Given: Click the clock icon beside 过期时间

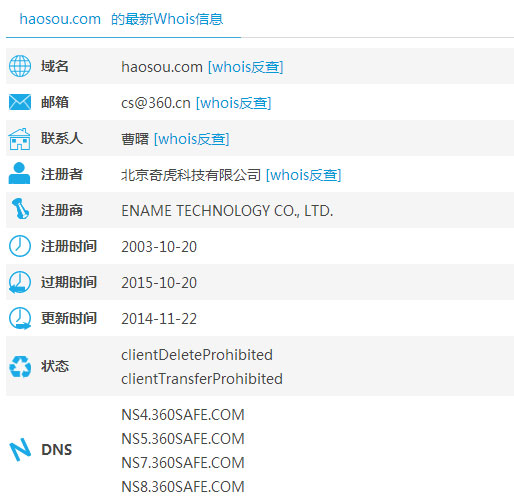Looking at the screenshot, I should point(20,282).
